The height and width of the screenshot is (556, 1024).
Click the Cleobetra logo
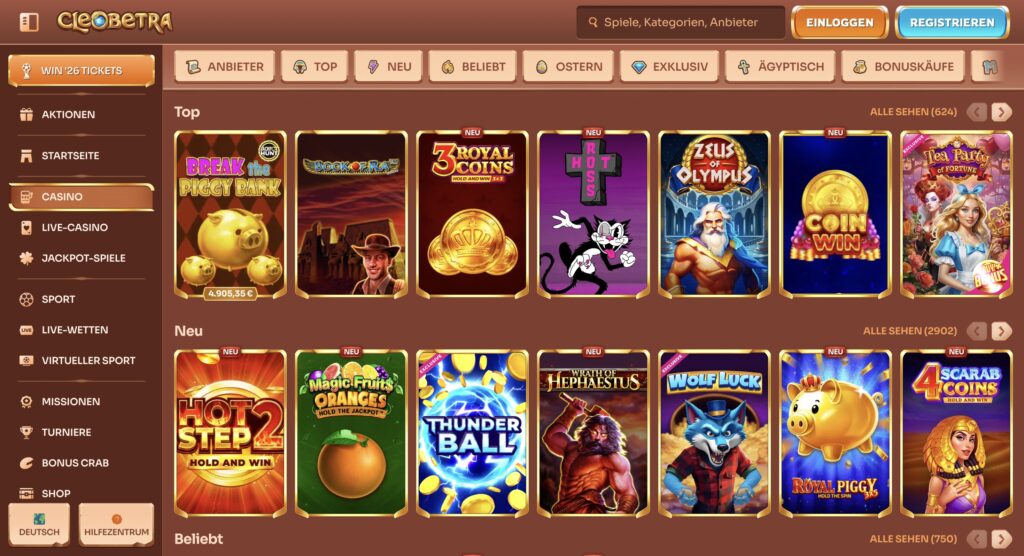pos(114,22)
